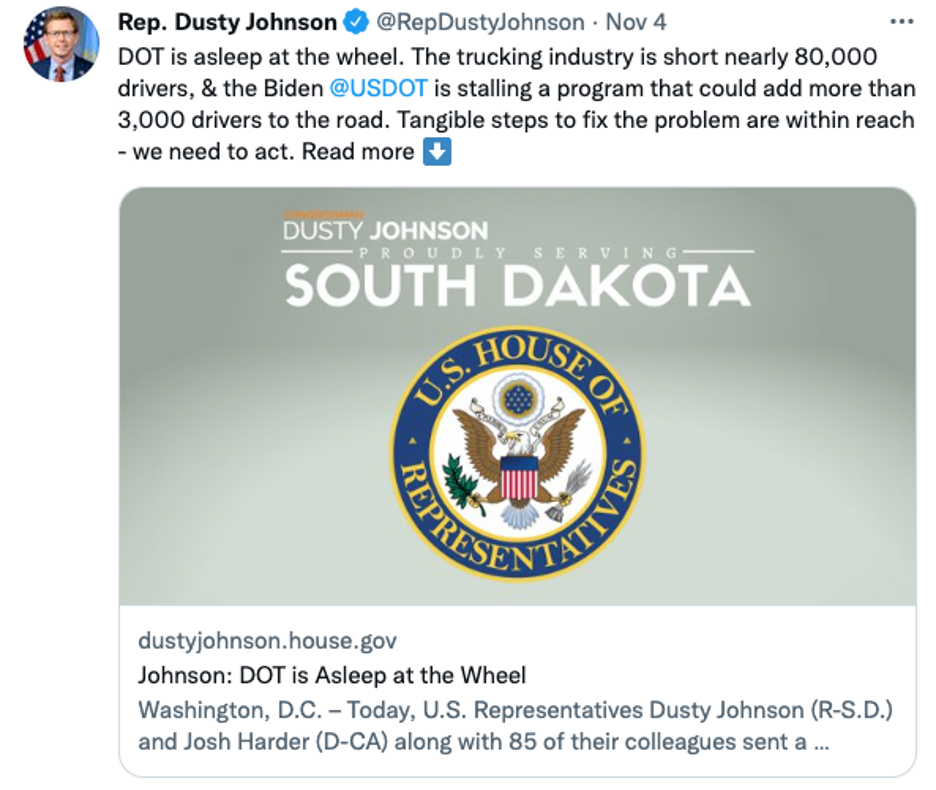Click the blue verified badge
The width and height of the screenshot is (936, 790).
coord(356,21)
